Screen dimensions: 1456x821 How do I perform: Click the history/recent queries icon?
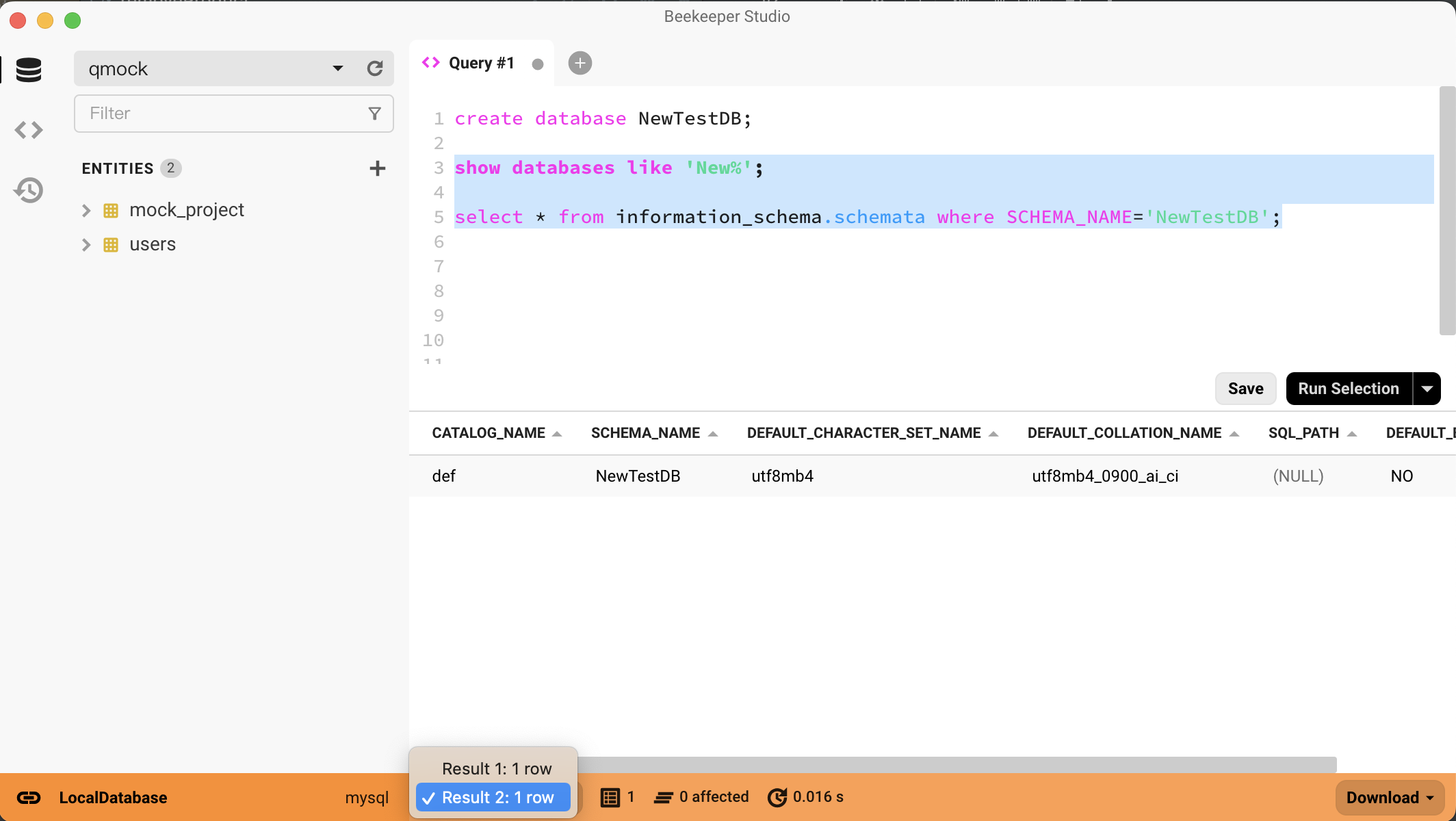[28, 190]
